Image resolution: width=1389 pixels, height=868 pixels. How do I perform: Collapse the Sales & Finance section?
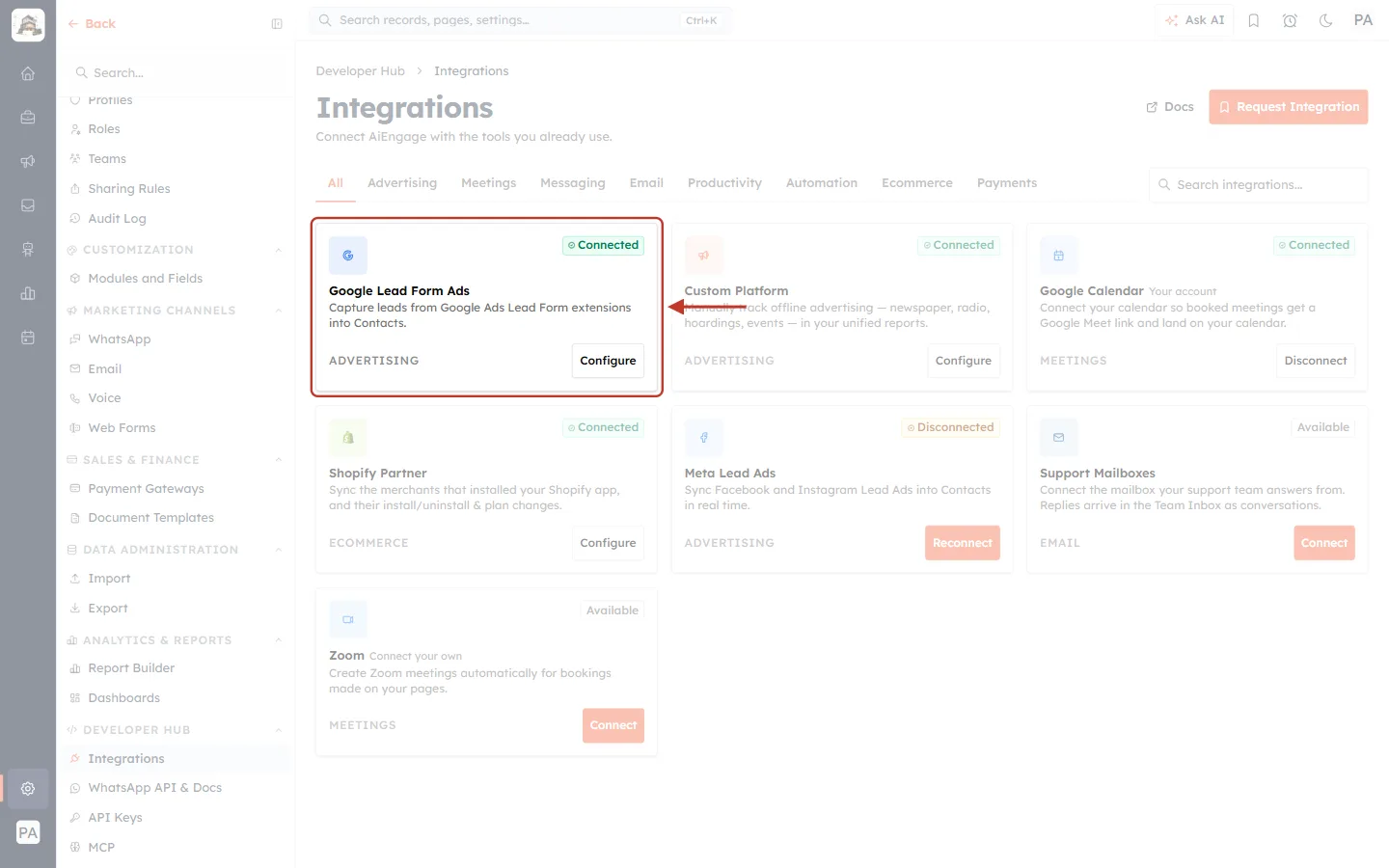(279, 460)
